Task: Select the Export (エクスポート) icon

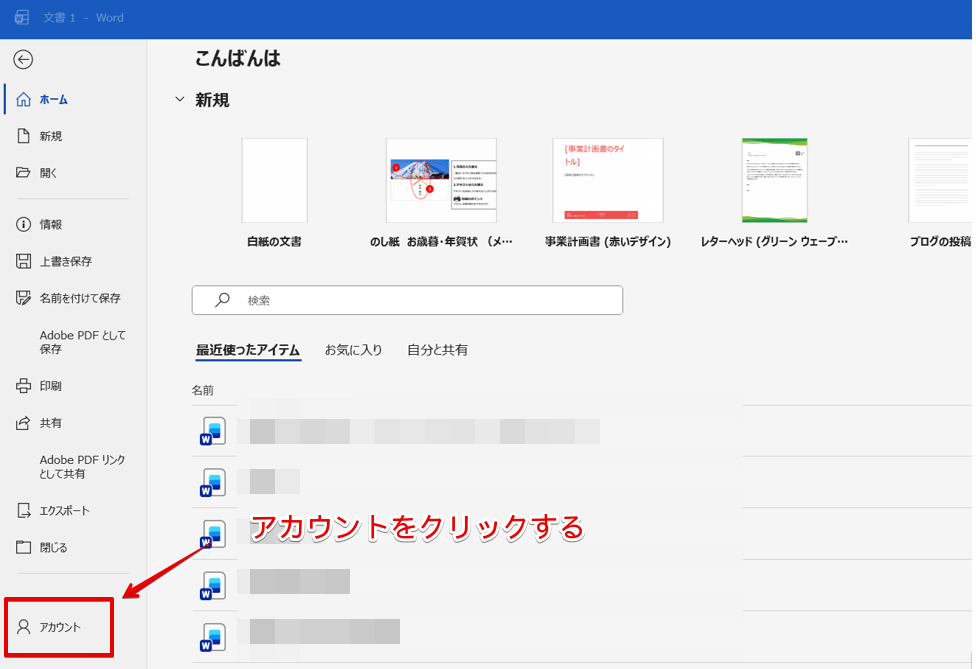Action: pyautogui.click(x=20, y=510)
